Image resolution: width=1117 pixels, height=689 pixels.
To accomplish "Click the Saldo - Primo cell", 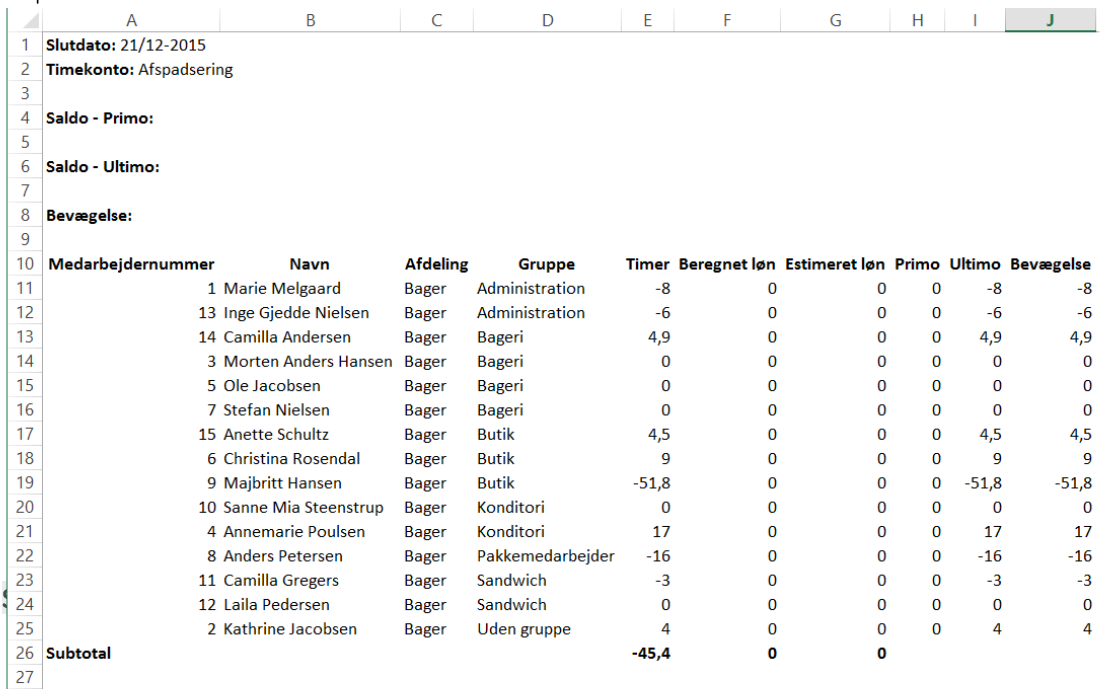I will pyautogui.click(x=99, y=118).
